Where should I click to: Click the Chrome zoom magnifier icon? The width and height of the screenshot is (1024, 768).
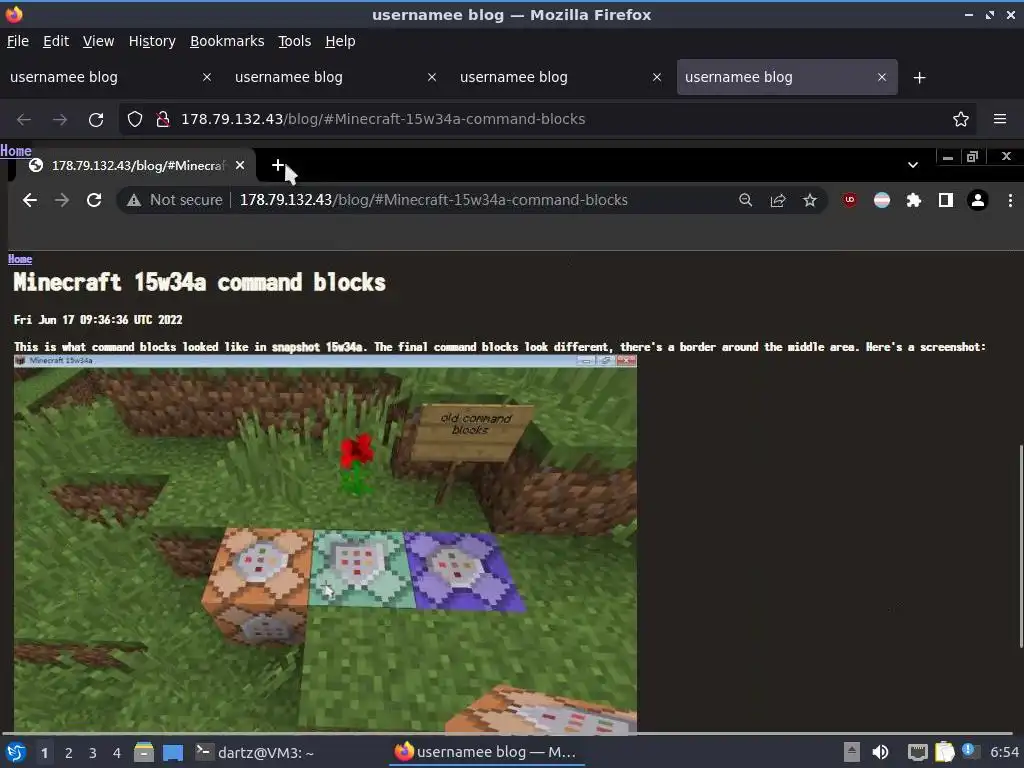(745, 200)
